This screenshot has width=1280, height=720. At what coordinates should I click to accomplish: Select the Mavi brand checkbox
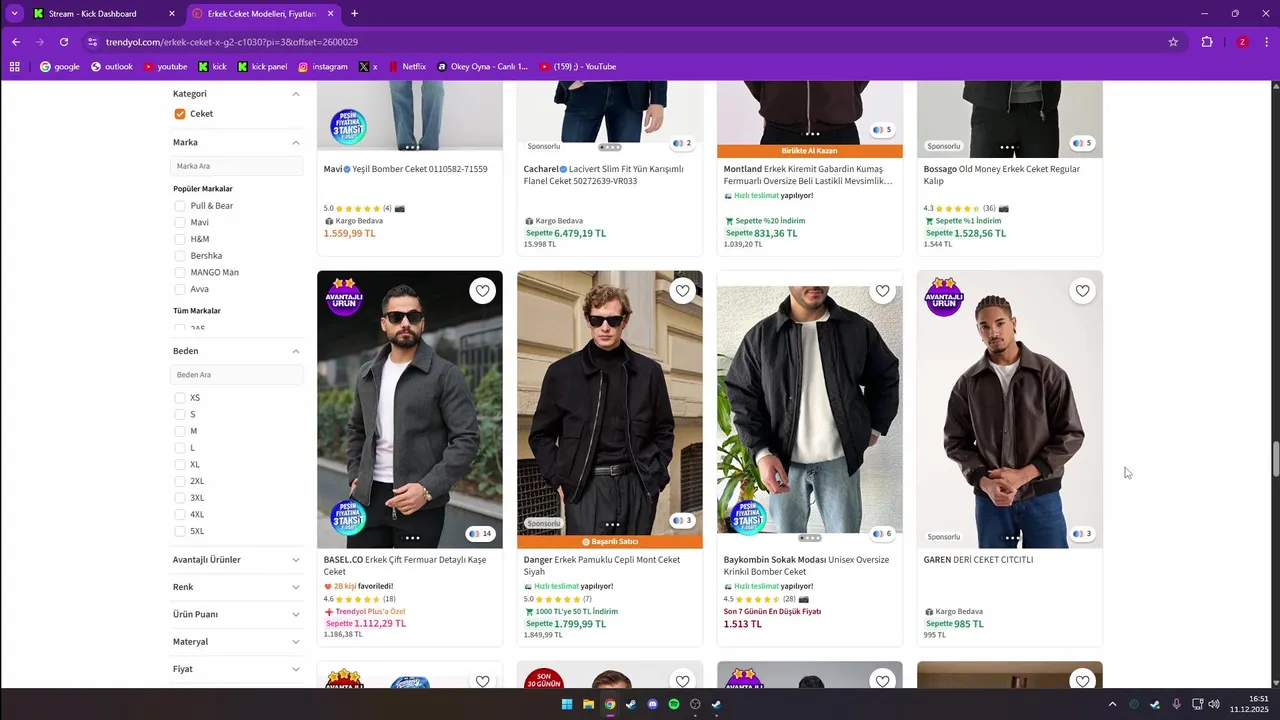(180, 223)
